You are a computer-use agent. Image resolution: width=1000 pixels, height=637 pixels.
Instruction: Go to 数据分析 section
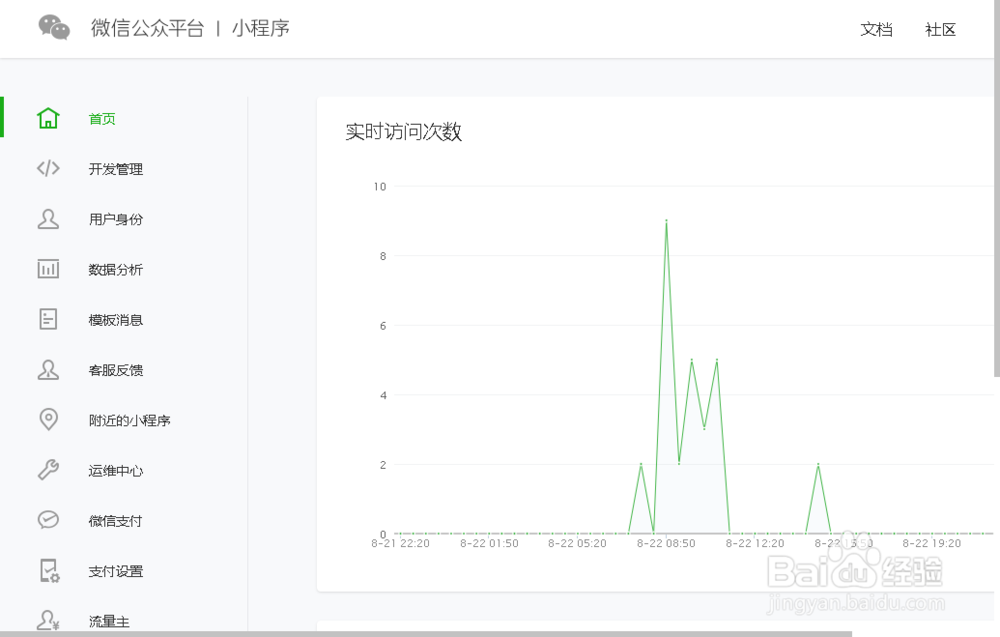[x=115, y=270]
